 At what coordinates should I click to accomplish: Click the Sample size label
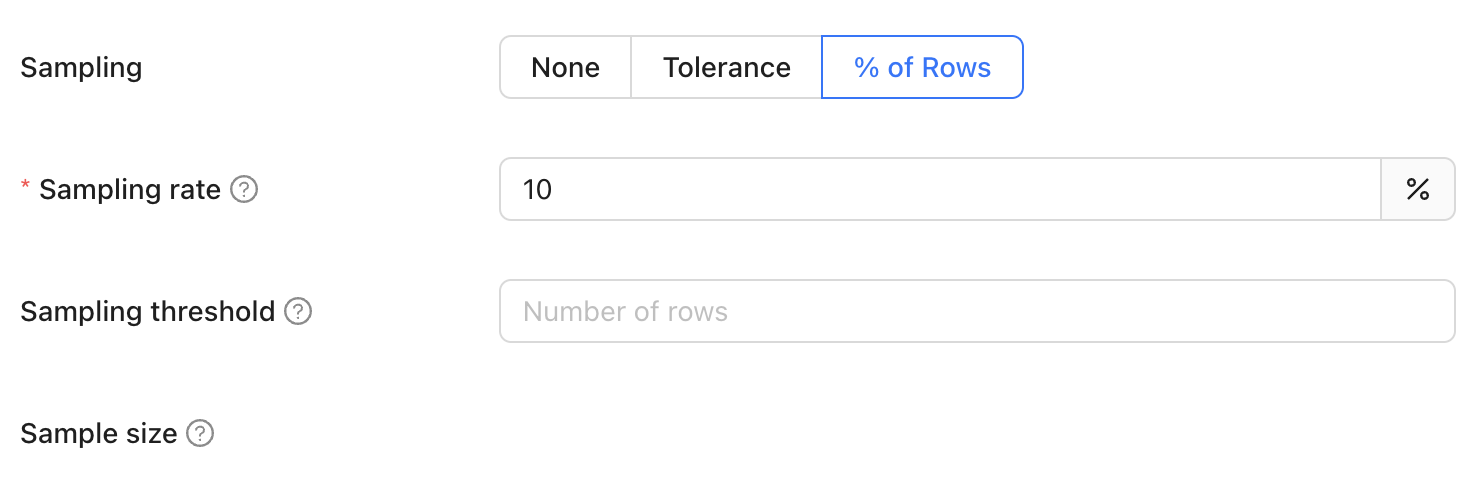tap(99, 433)
